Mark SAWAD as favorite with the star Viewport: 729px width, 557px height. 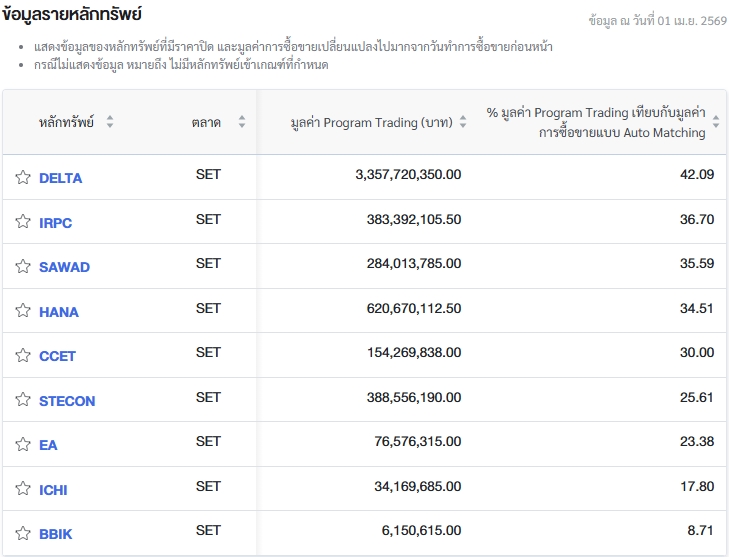[23, 267]
